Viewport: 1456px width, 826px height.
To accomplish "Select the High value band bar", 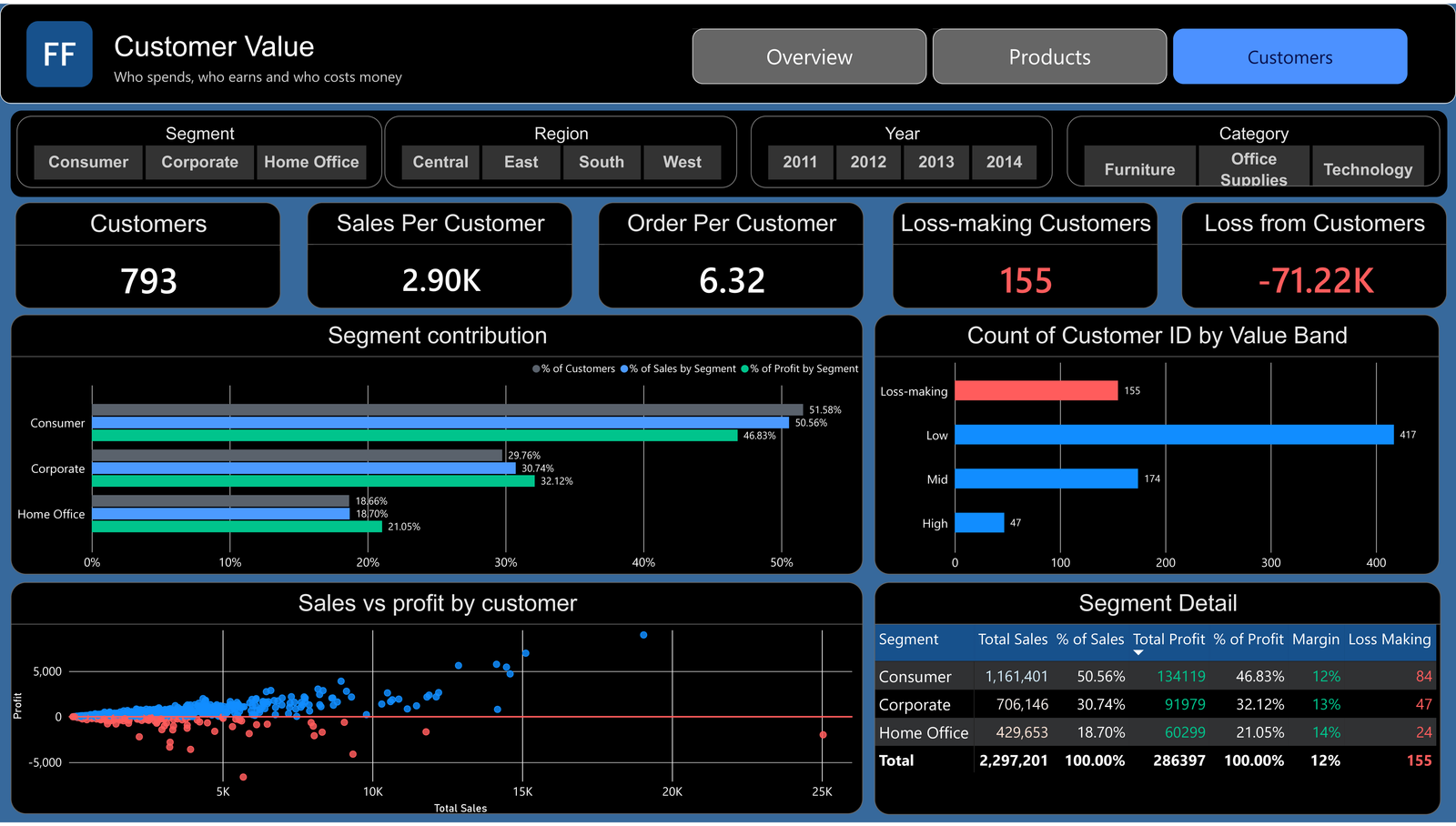I will click(980, 523).
